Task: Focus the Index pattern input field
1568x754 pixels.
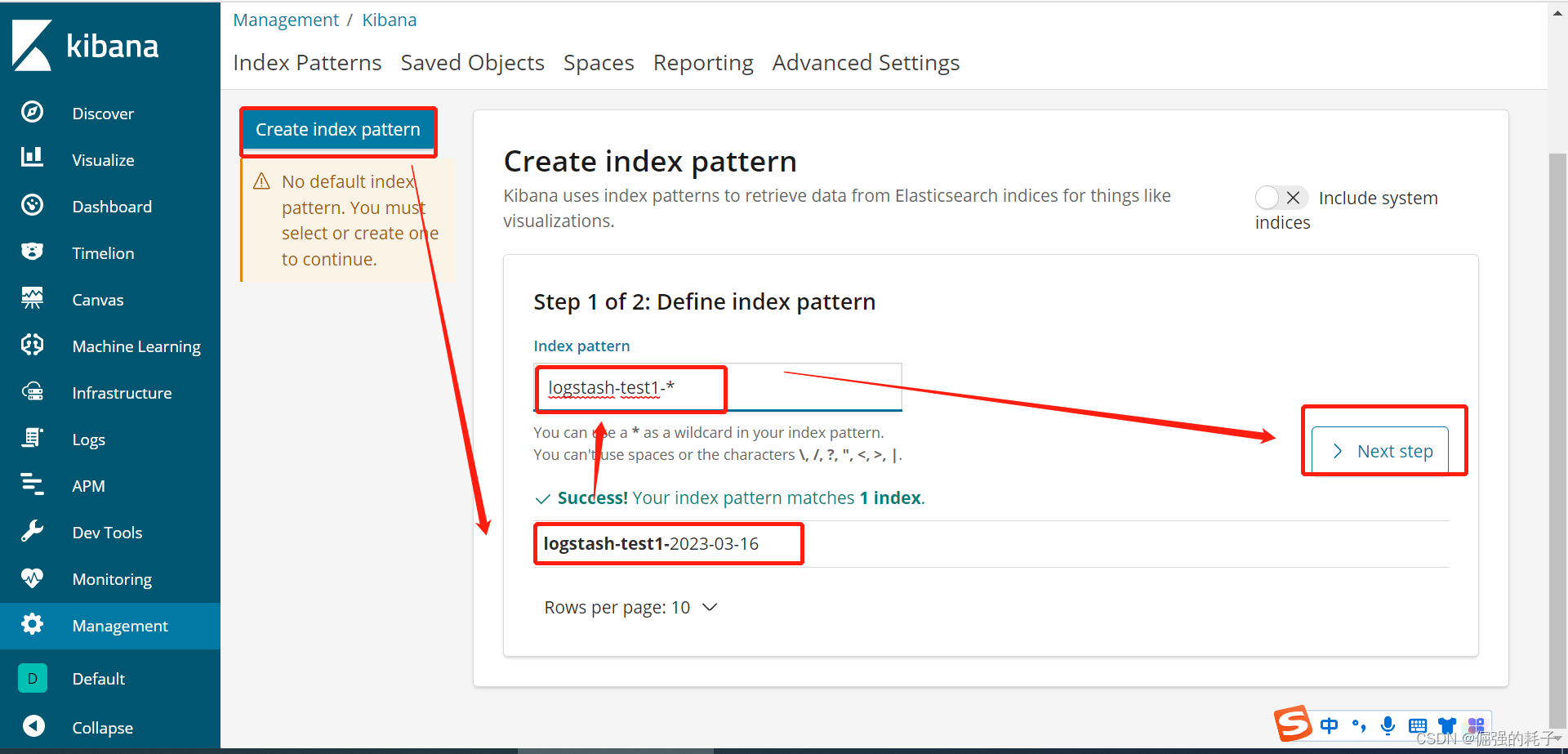Action: click(x=808, y=387)
